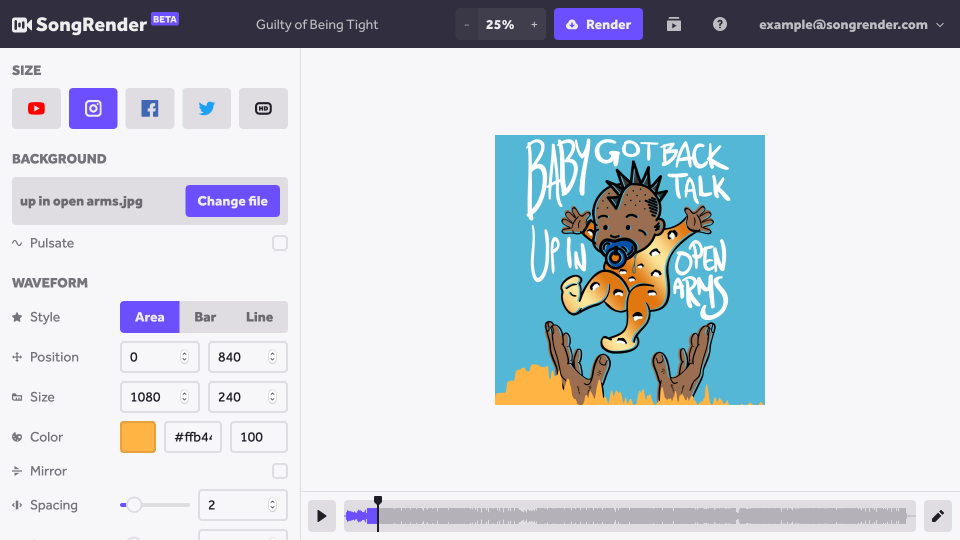Click the Size height stepper arrows
960x540 pixels.
(272, 397)
